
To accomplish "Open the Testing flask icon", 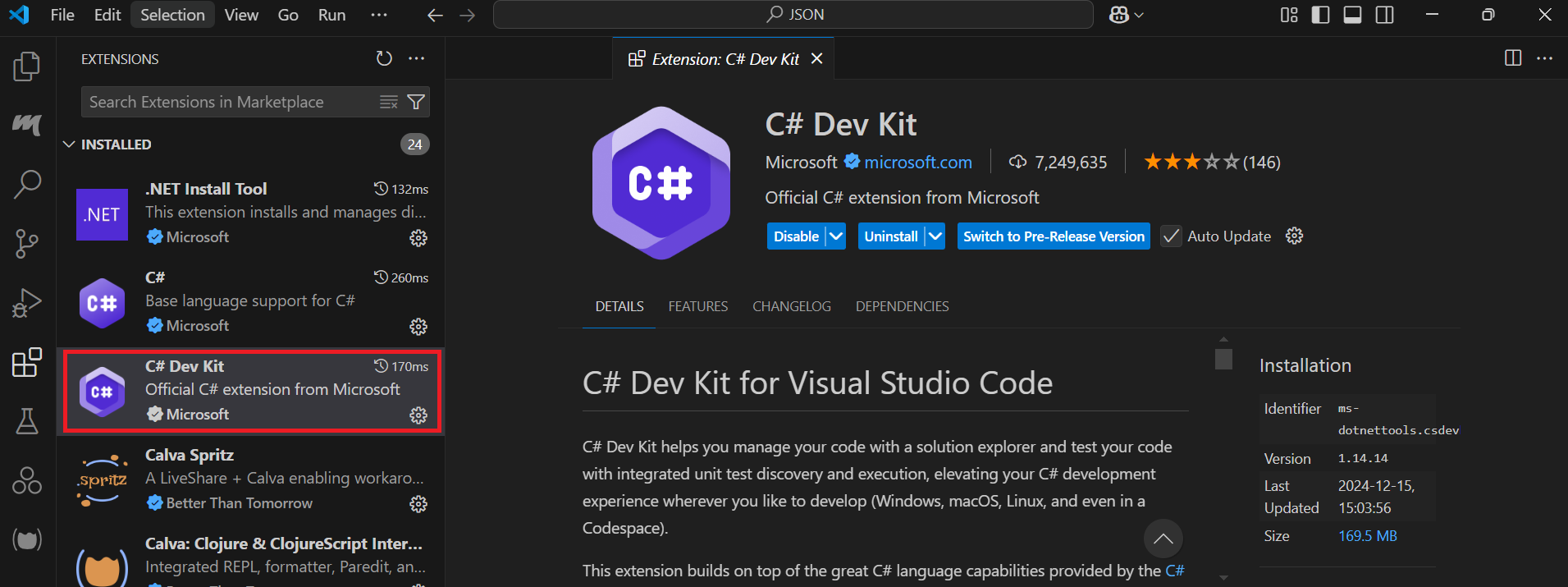I will pyautogui.click(x=27, y=421).
